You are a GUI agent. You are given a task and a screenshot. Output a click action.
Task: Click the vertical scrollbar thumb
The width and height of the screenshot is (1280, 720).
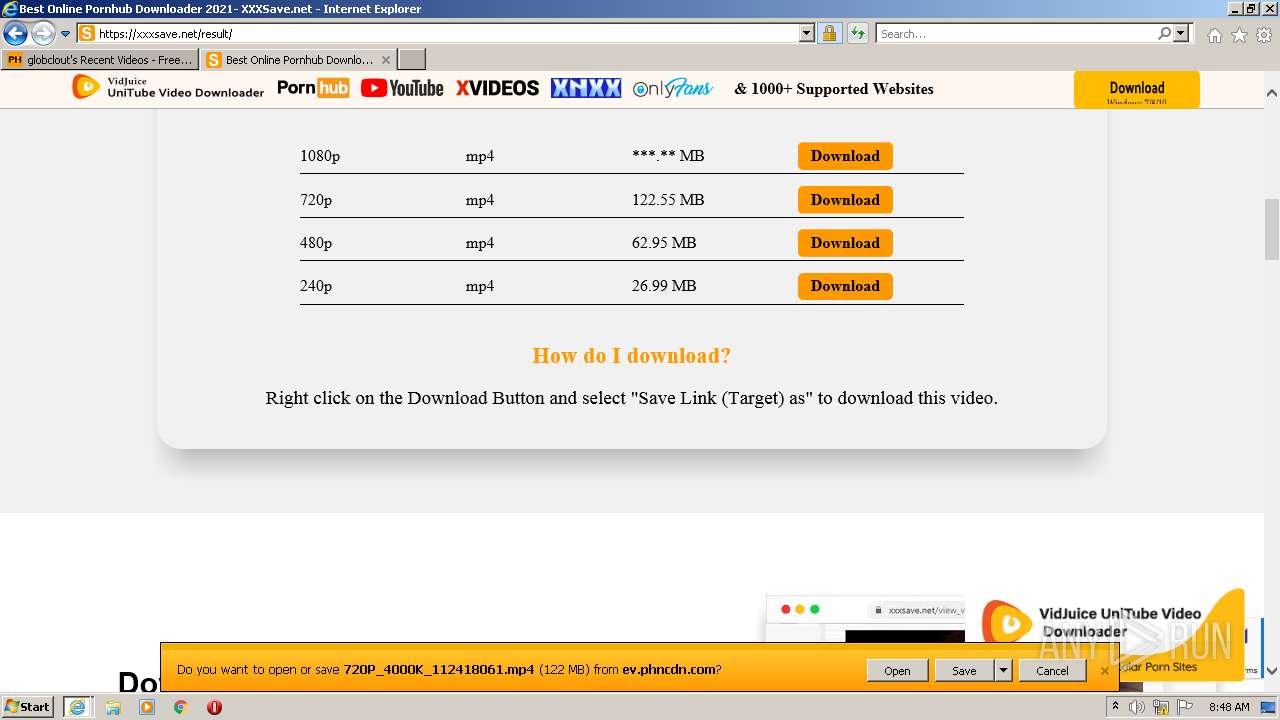[x=1272, y=229]
